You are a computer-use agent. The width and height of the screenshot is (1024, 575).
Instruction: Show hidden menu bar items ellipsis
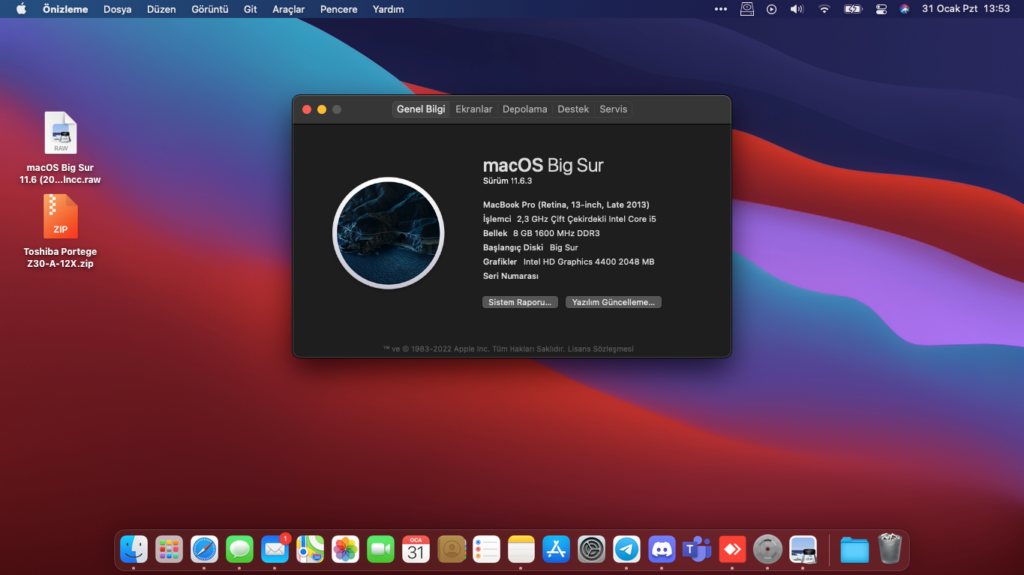click(720, 9)
